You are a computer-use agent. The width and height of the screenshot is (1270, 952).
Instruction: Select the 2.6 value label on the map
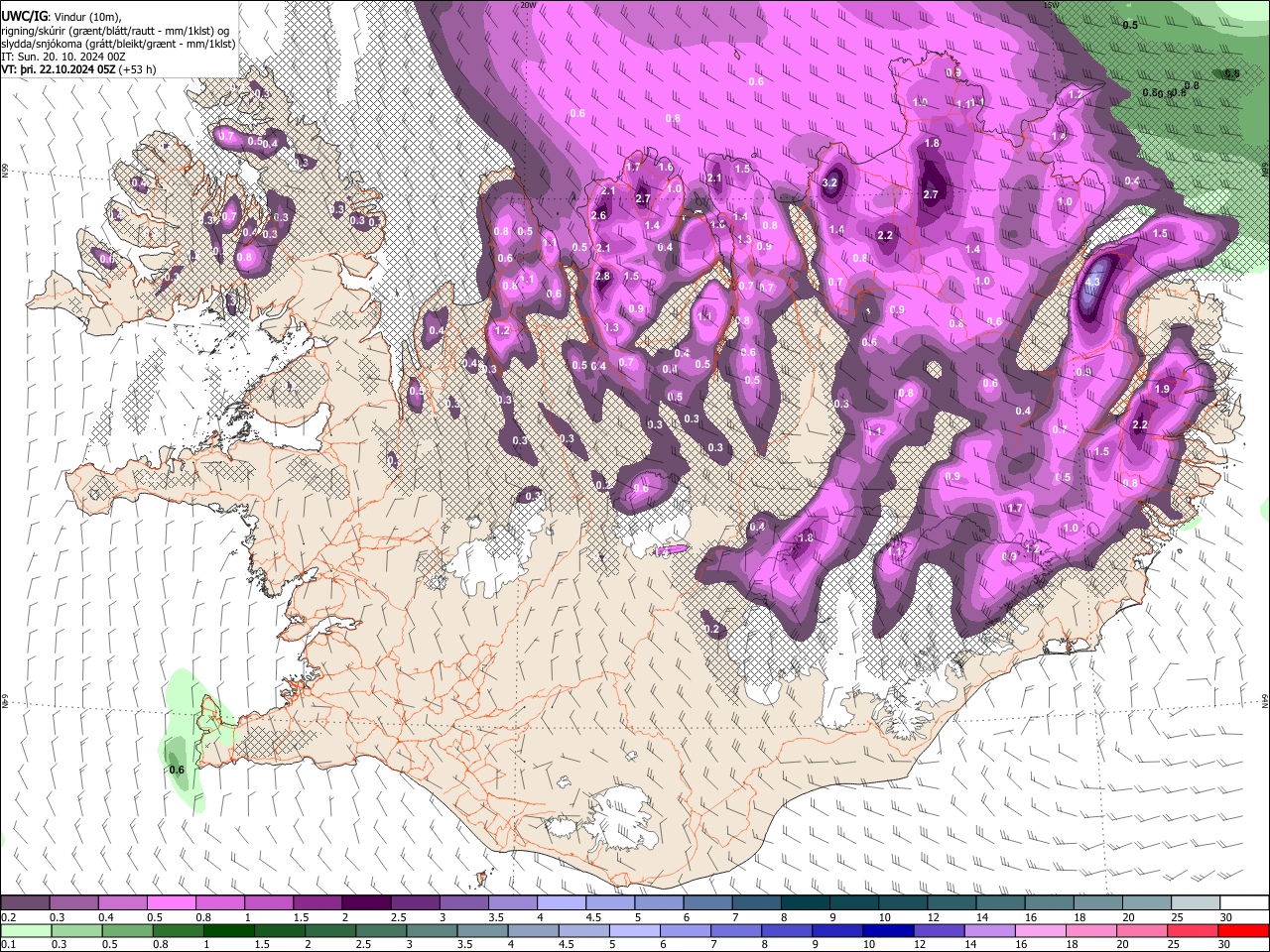point(598,215)
